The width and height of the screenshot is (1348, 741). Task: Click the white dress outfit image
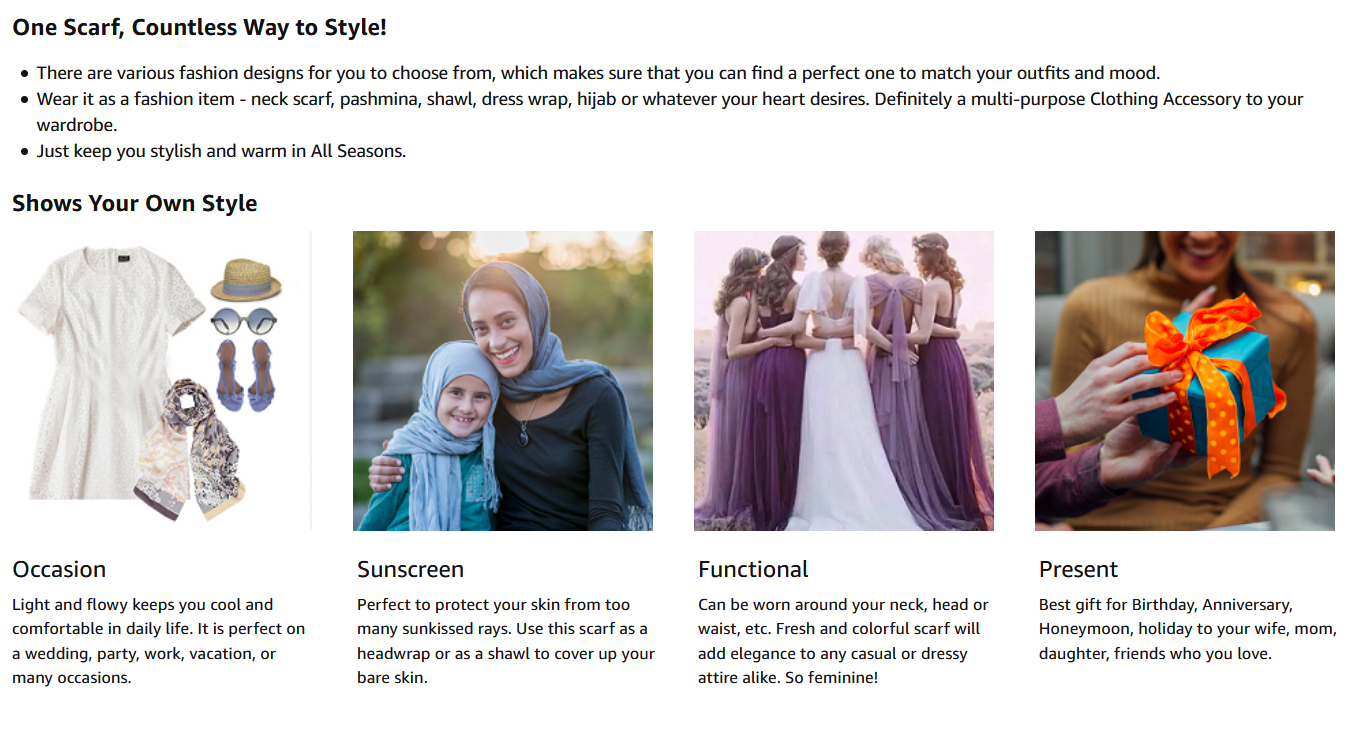(162, 381)
